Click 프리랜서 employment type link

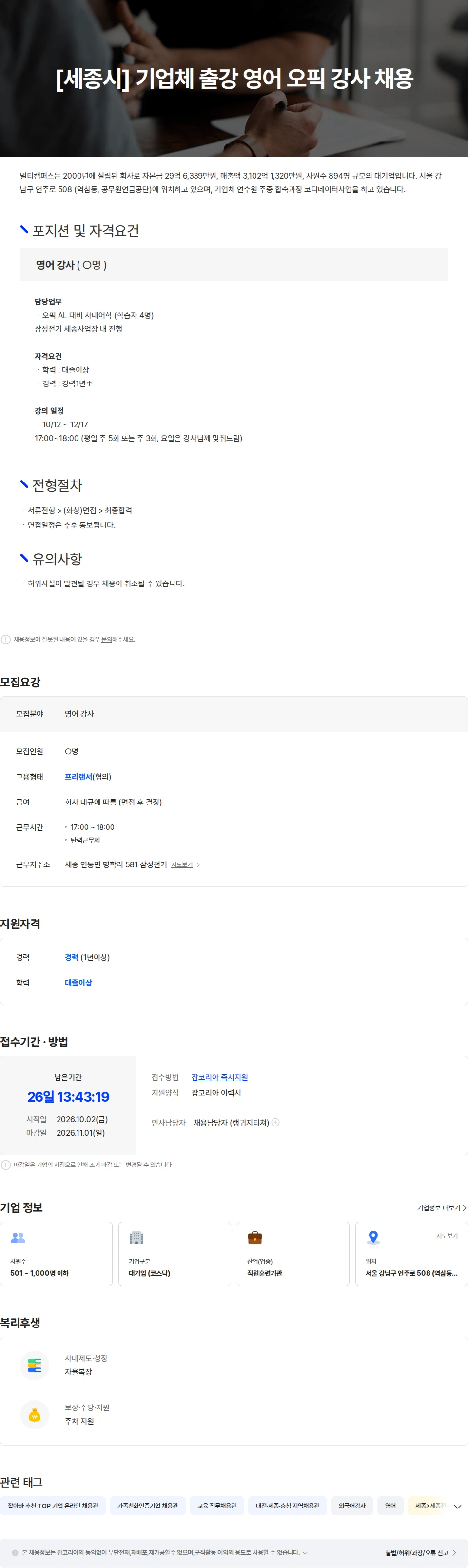[78, 777]
